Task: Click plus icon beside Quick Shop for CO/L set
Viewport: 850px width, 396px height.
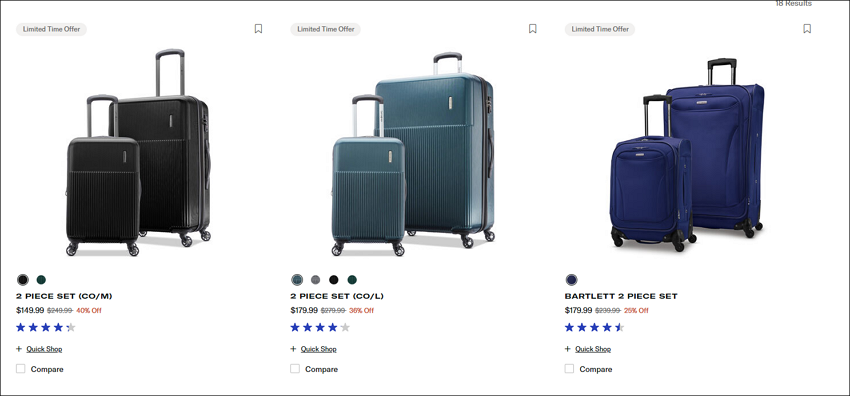Action: (293, 349)
